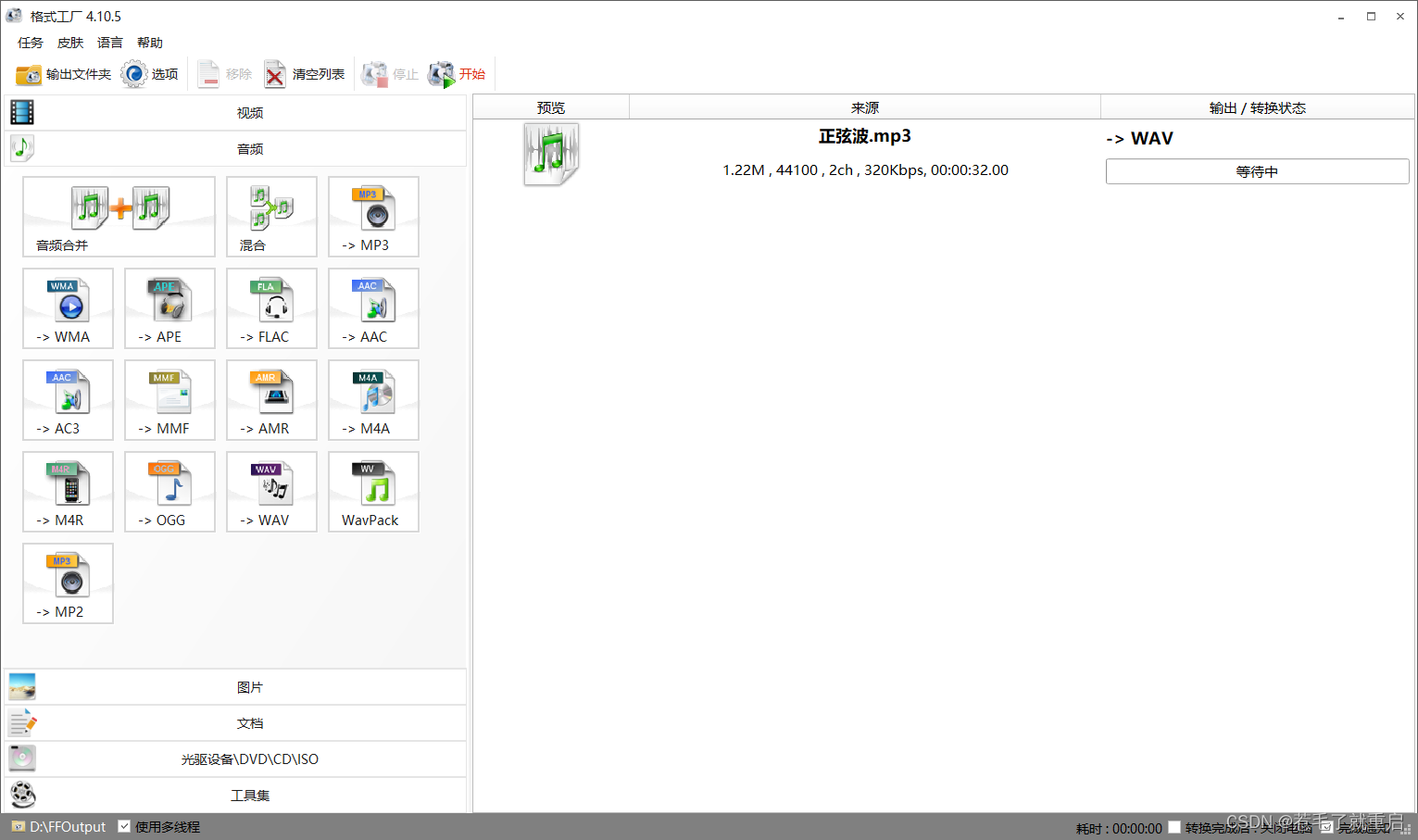Click the D:\FFOutput folder icon in status bar
This screenshot has width=1418, height=840.
click(x=18, y=826)
